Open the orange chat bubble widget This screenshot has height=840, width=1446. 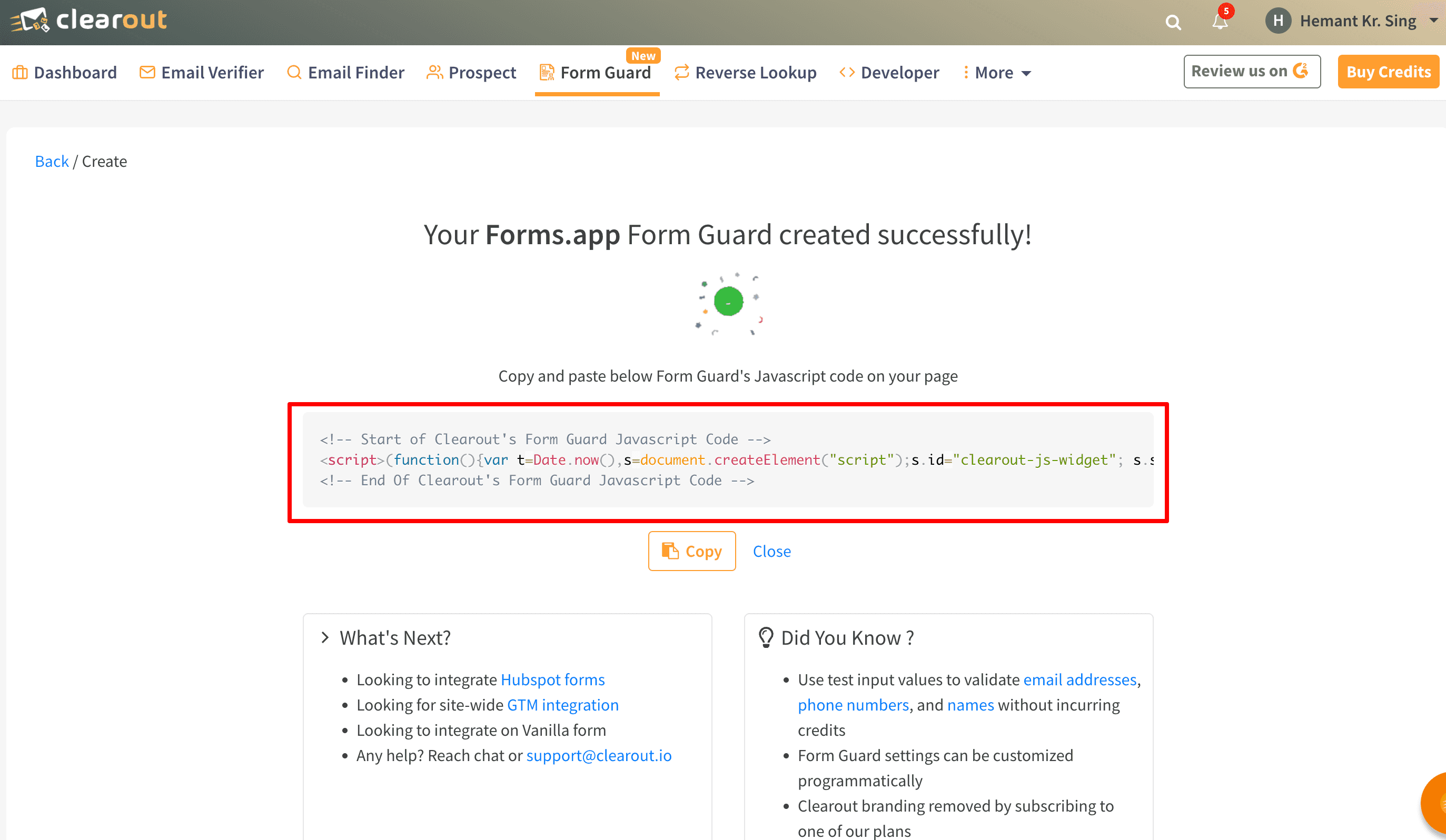[1435, 803]
